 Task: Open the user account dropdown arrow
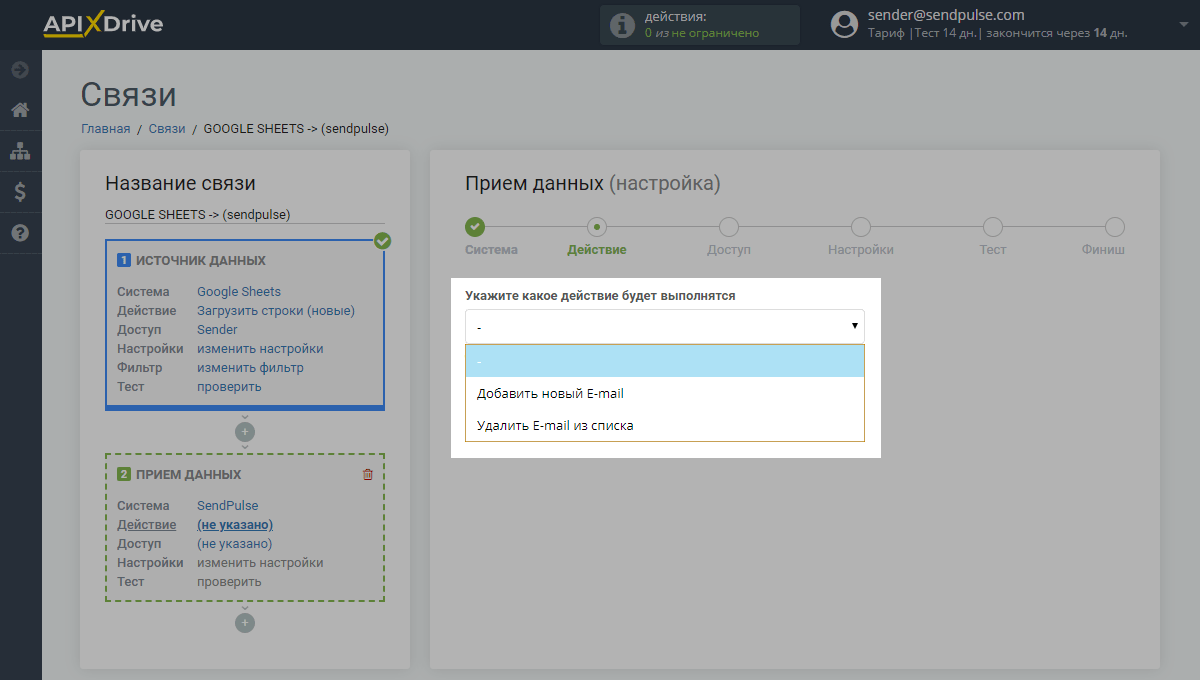point(1171,22)
